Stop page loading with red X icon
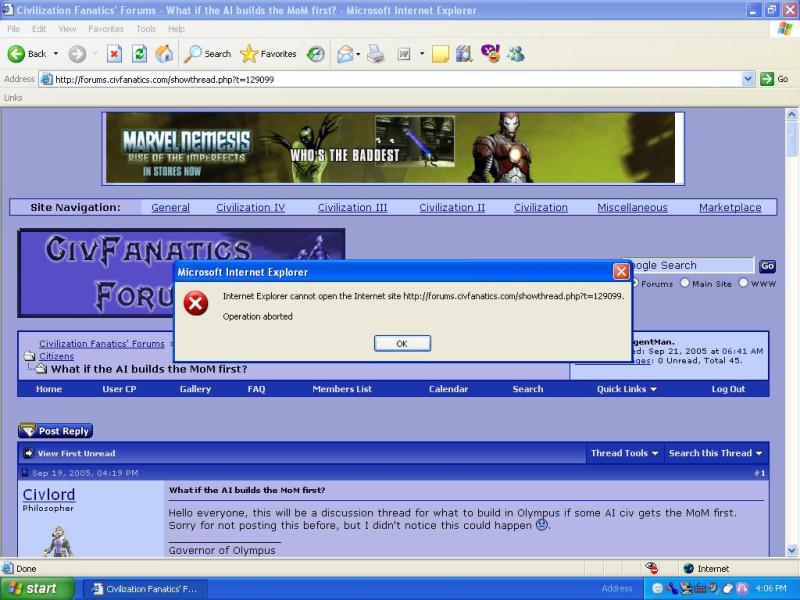This screenshot has width=800, height=600. point(114,54)
